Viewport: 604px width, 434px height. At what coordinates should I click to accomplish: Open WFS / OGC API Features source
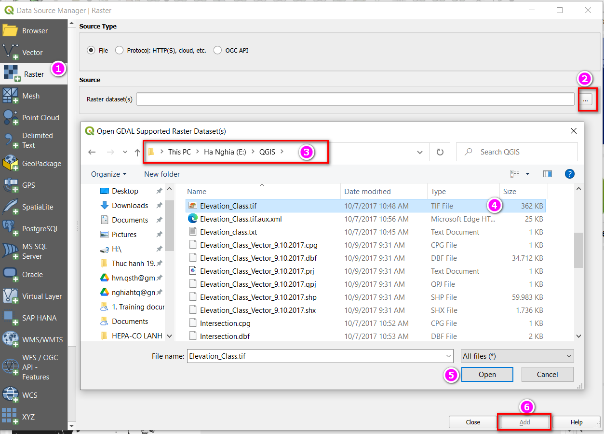(x=34, y=367)
